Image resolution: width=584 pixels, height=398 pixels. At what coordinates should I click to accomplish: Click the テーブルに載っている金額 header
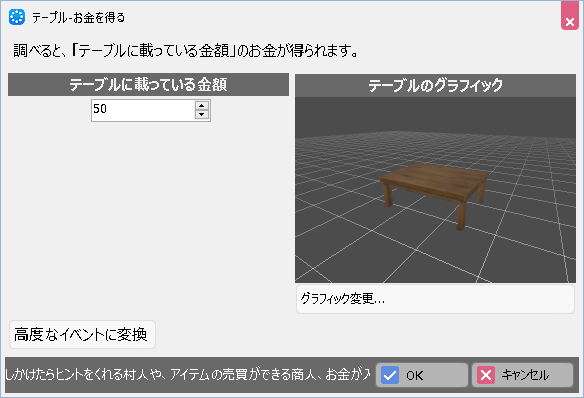(x=148, y=85)
